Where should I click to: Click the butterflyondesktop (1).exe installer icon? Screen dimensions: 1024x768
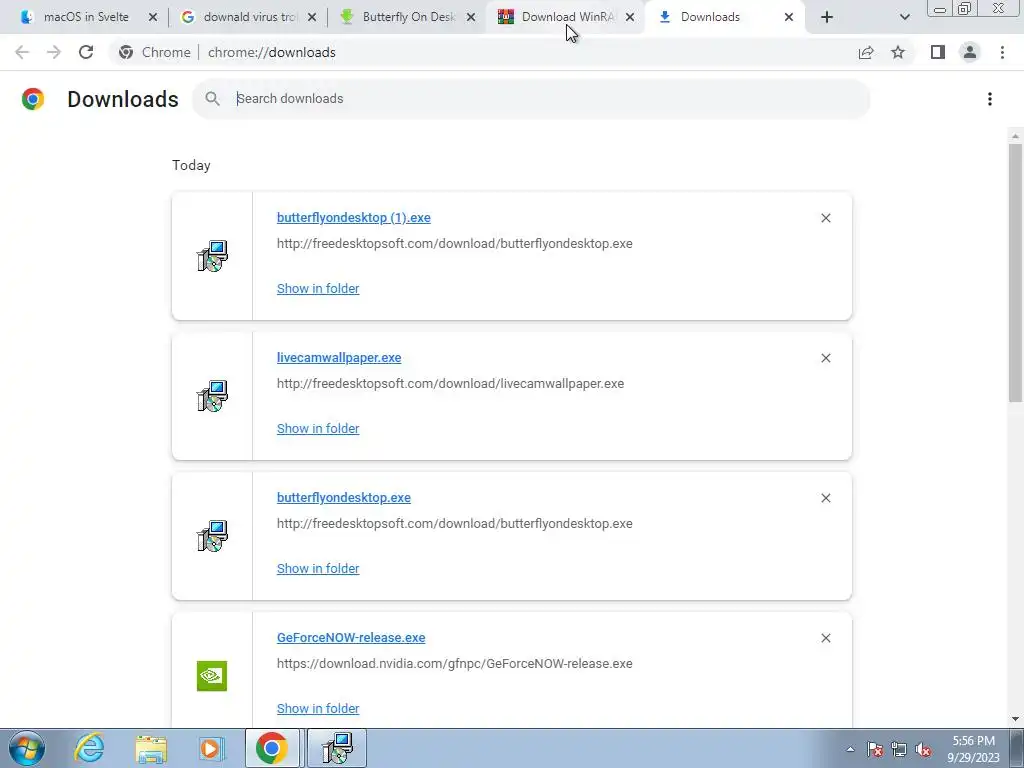point(212,256)
